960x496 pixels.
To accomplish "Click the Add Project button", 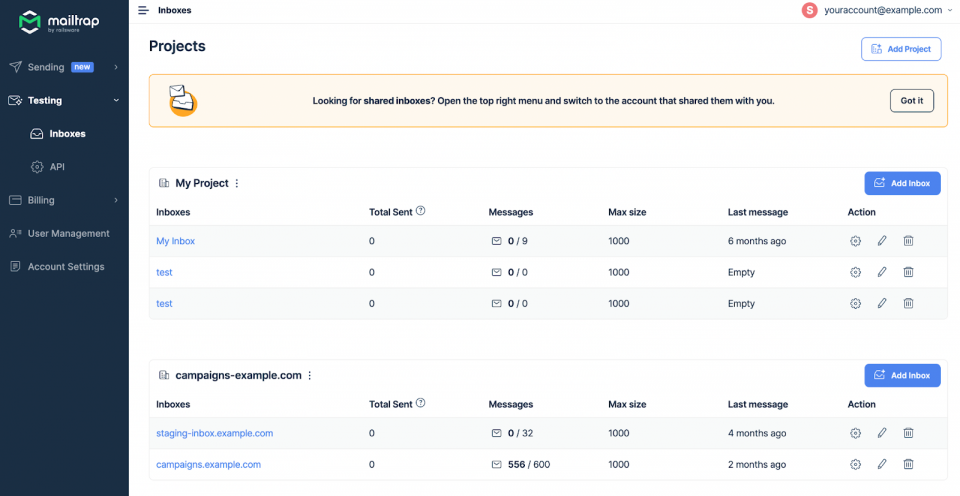I will (900, 49).
